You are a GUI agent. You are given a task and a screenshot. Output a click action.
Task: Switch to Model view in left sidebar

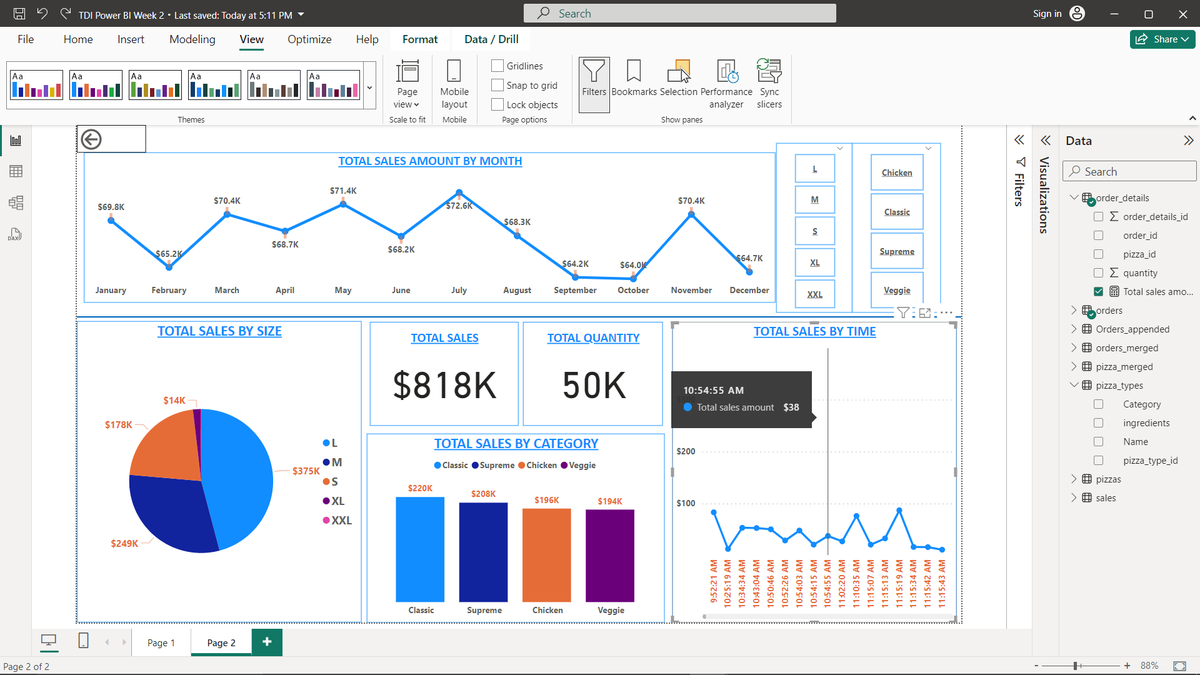(16, 203)
